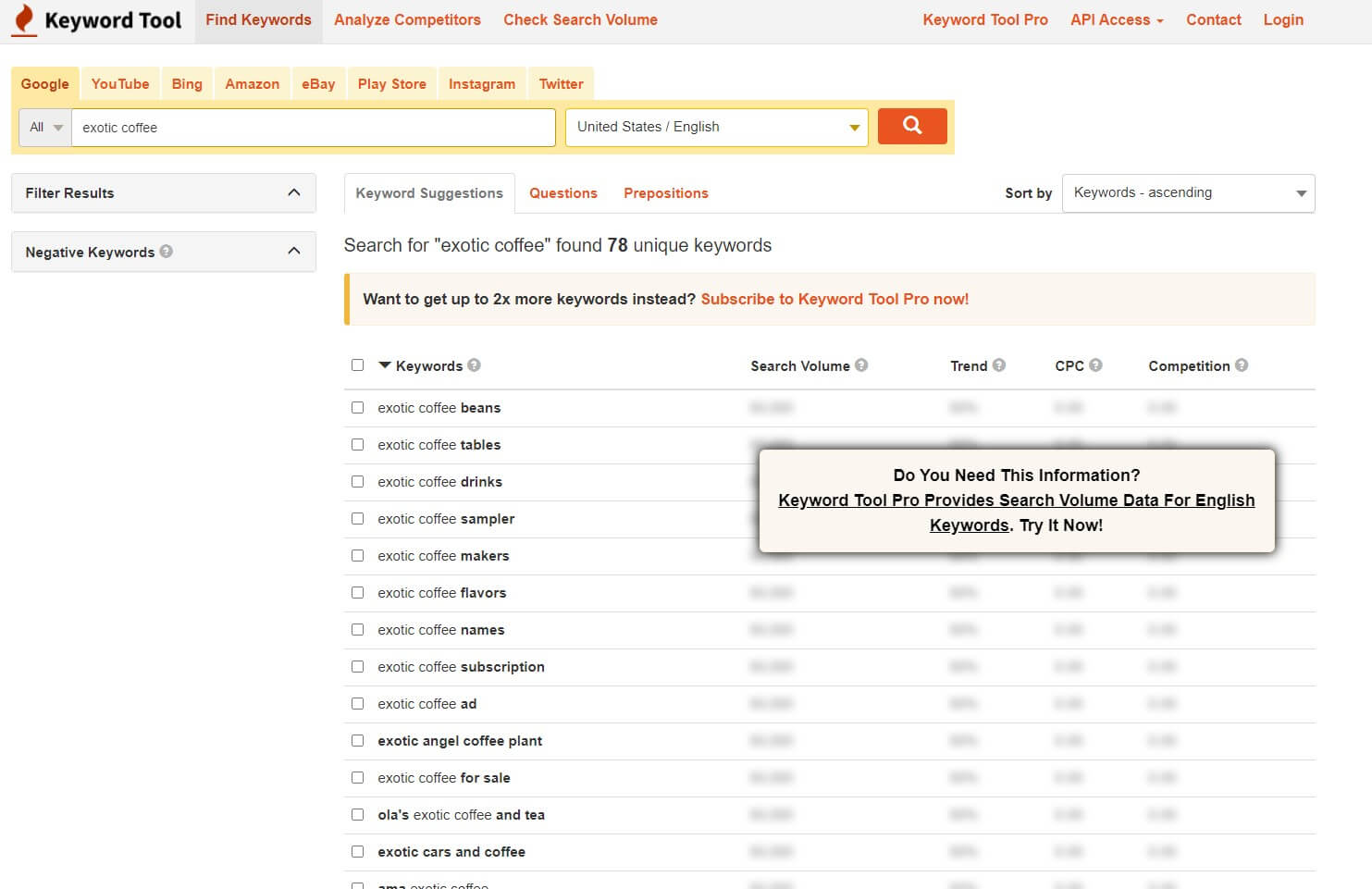Open the API Access dropdown menu

click(x=1117, y=19)
